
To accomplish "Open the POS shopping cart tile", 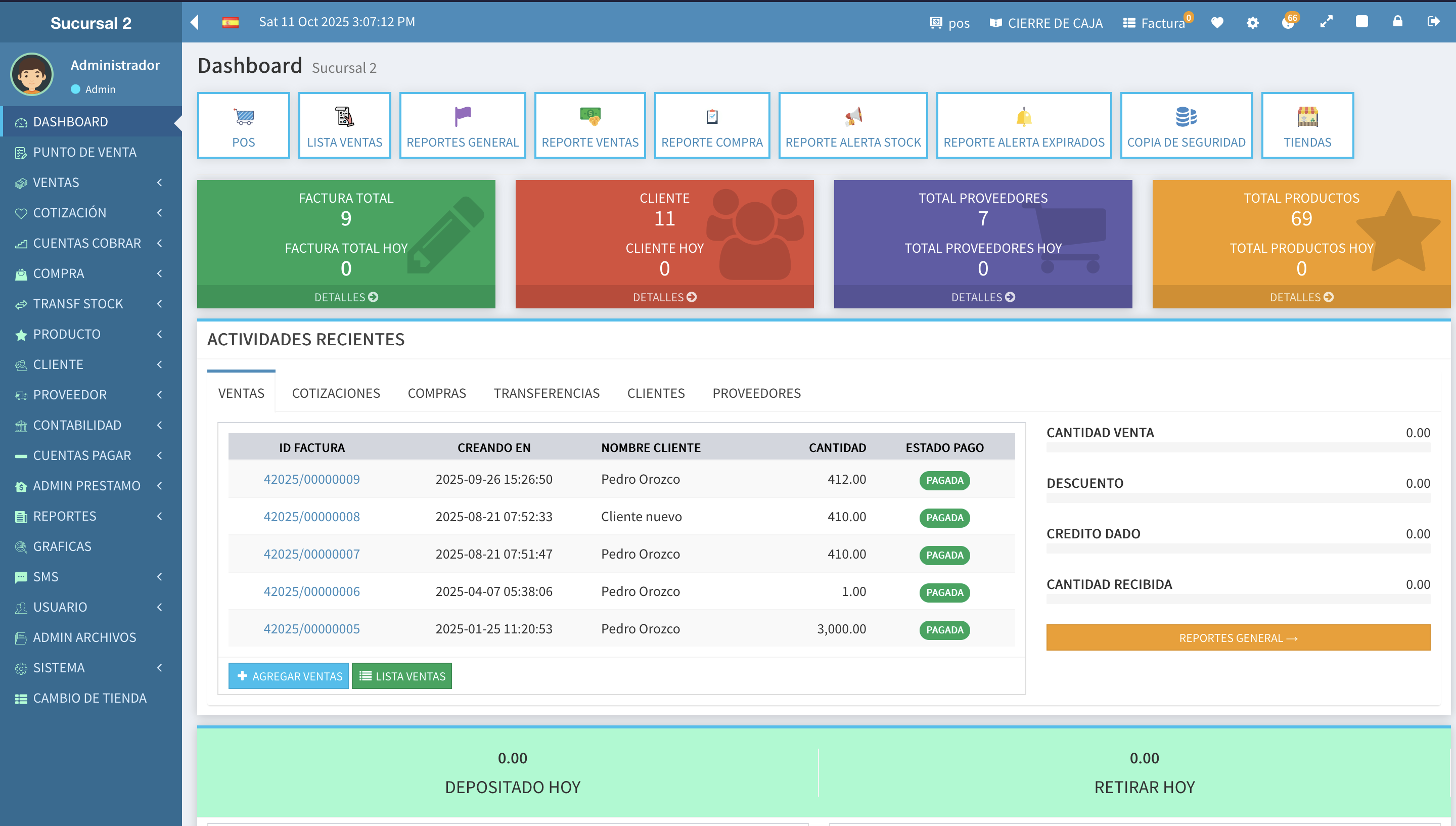I will click(243, 125).
